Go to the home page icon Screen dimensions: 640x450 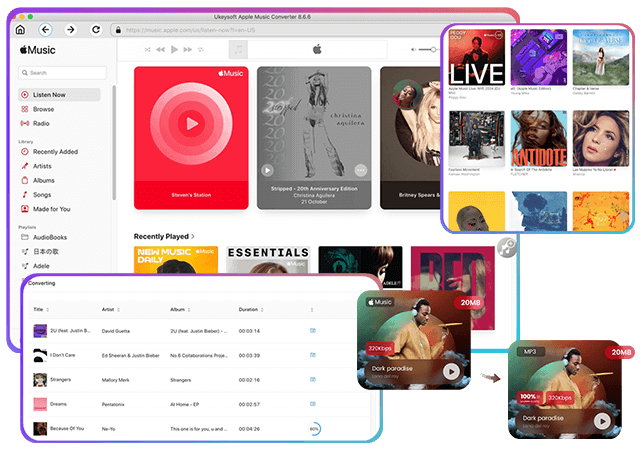[x=20, y=30]
